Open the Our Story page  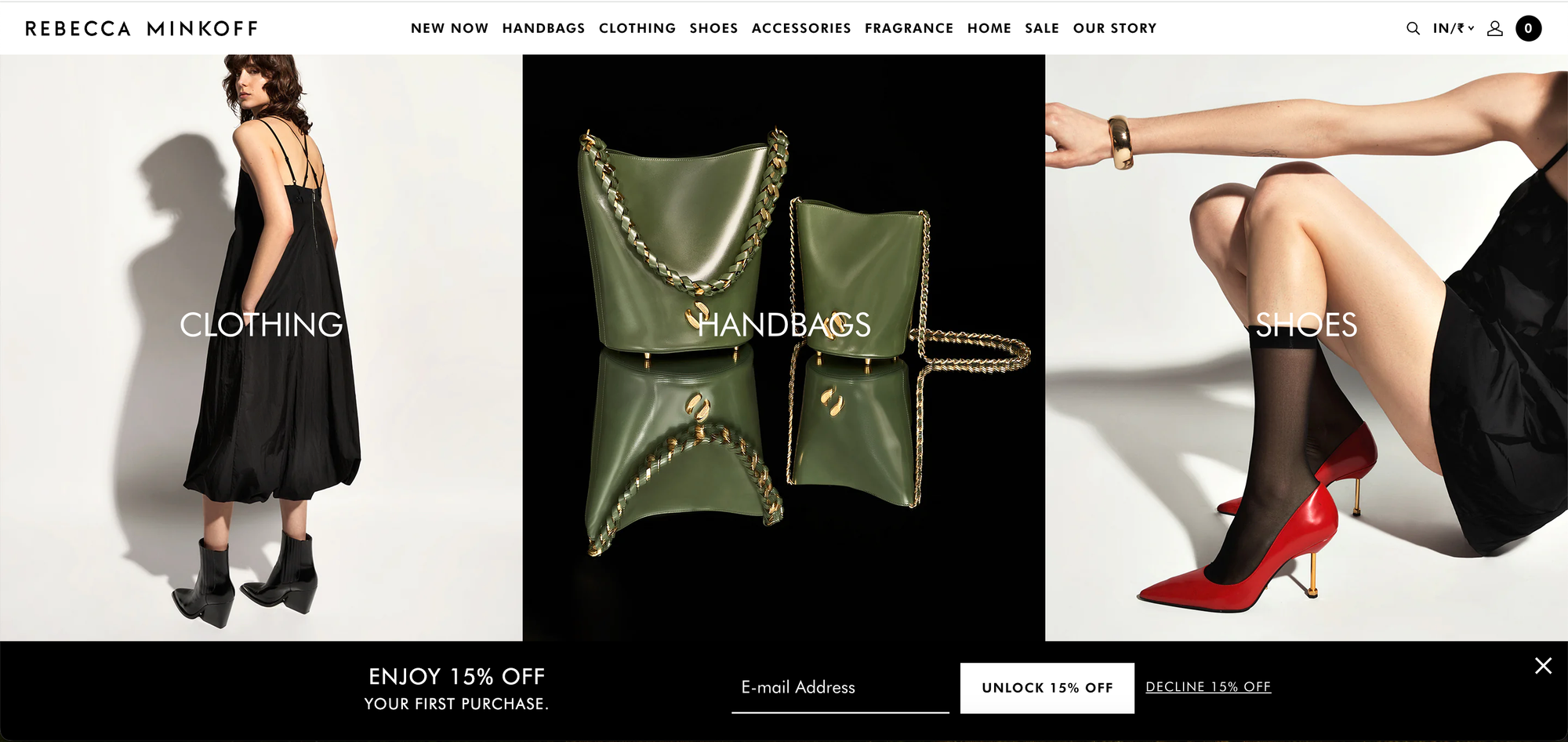pos(1115,28)
